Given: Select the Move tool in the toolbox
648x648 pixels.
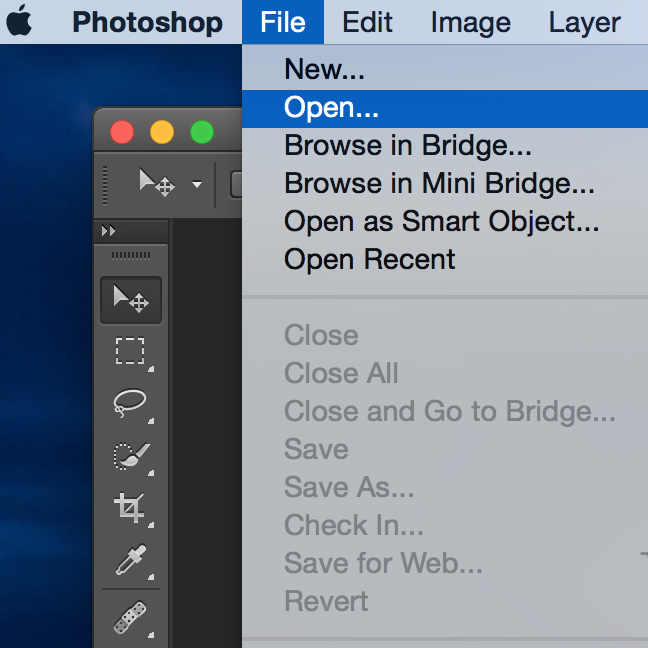Looking at the screenshot, I should point(130,299).
